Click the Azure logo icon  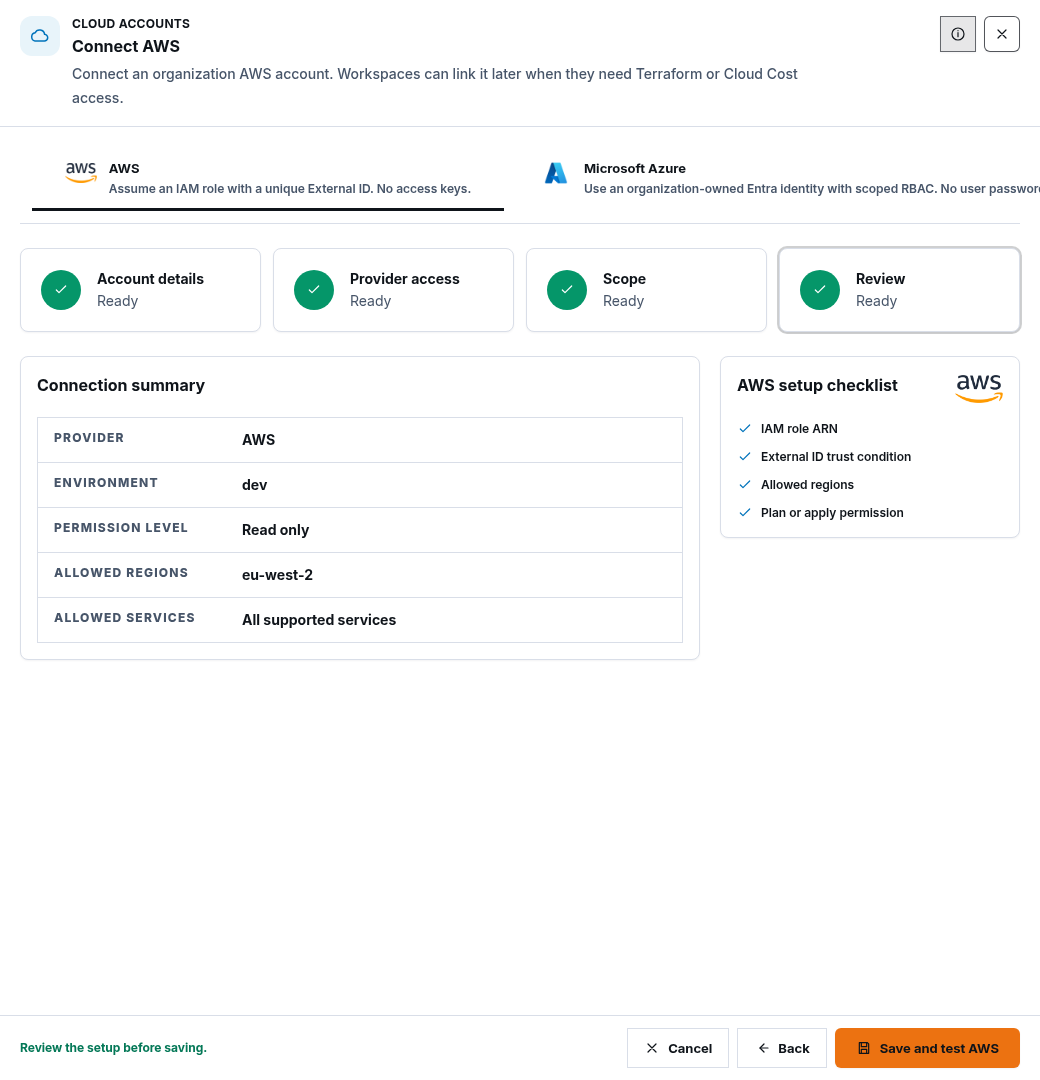click(556, 173)
